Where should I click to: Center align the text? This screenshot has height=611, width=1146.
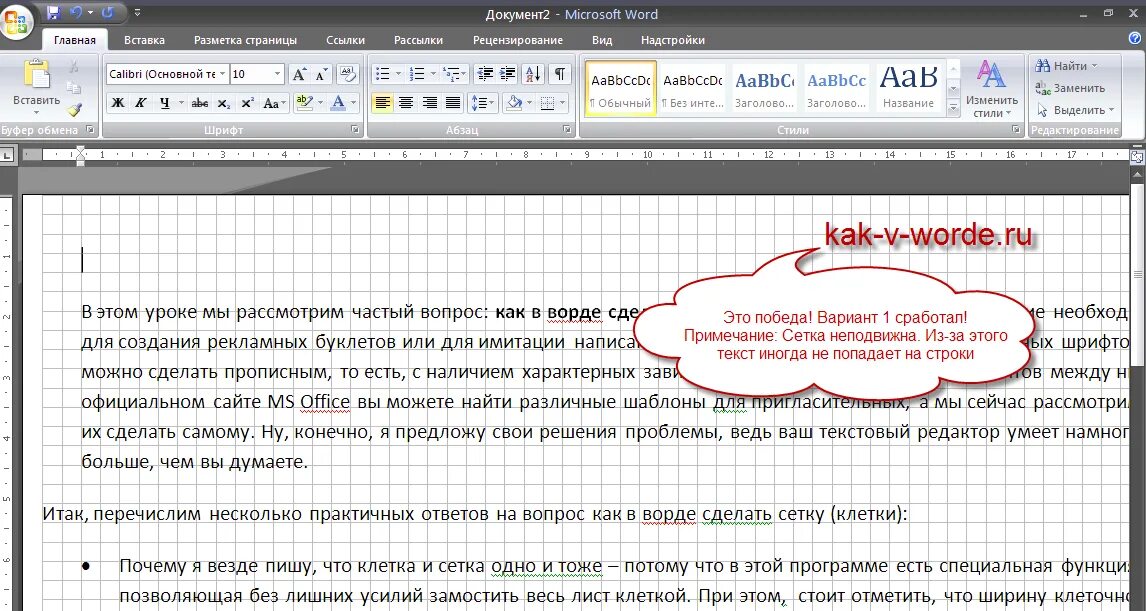[x=406, y=103]
